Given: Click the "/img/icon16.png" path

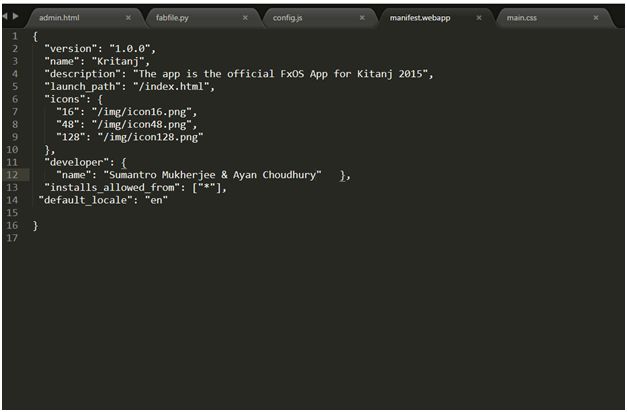Looking at the screenshot, I should coord(142,112).
